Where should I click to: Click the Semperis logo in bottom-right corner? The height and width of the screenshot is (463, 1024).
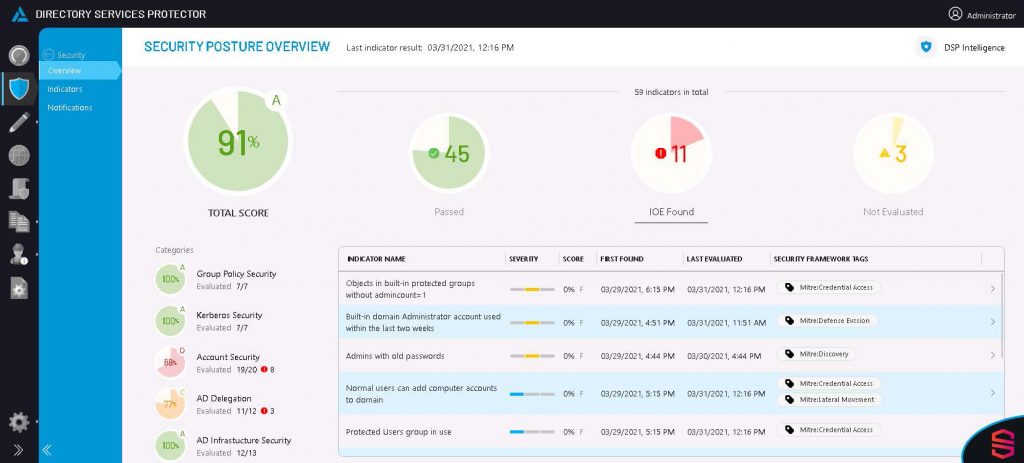[998, 441]
